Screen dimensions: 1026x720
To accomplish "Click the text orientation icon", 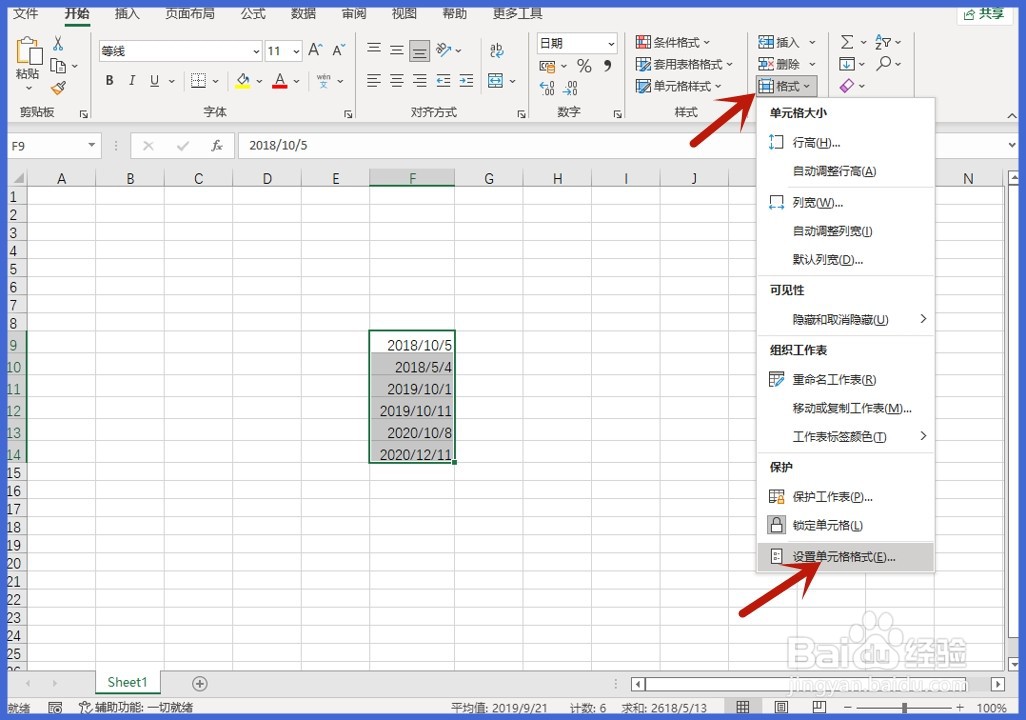I will pos(444,50).
